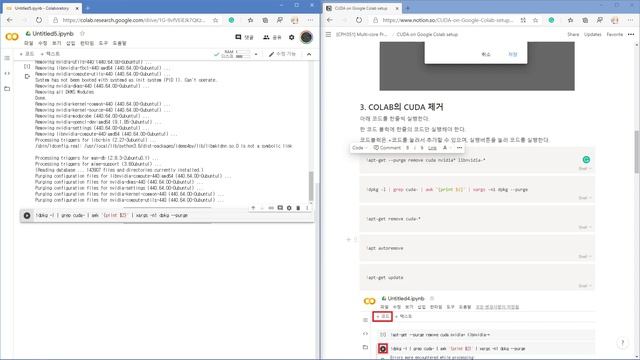Open Colab table of contents sidebar icon
640x360 pixels.
[x=7, y=58]
